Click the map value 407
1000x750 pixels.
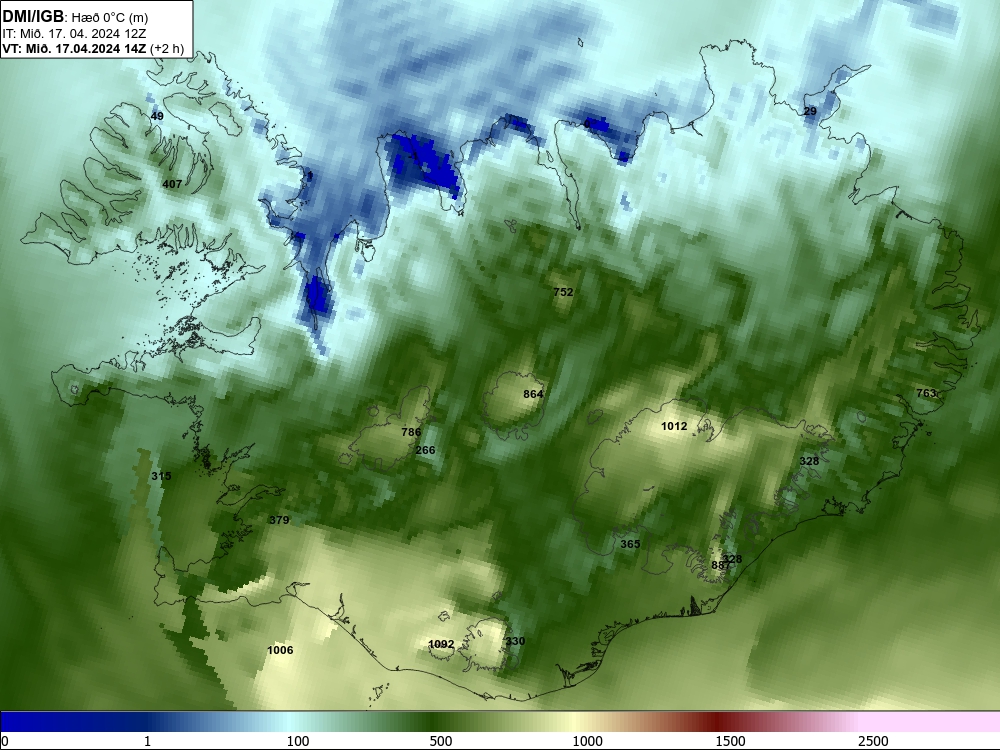click(x=172, y=184)
